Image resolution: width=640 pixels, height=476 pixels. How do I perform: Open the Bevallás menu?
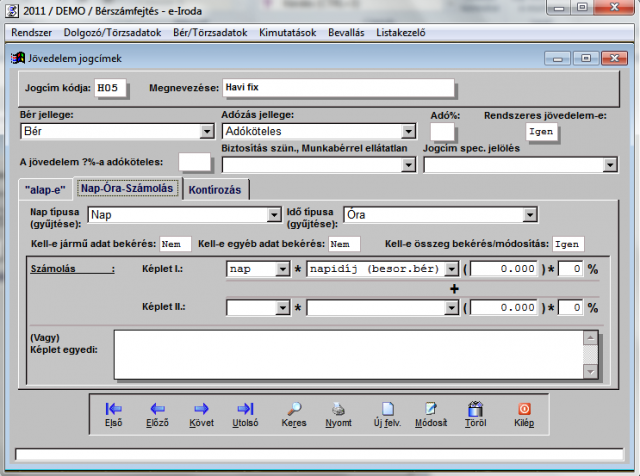tap(346, 32)
